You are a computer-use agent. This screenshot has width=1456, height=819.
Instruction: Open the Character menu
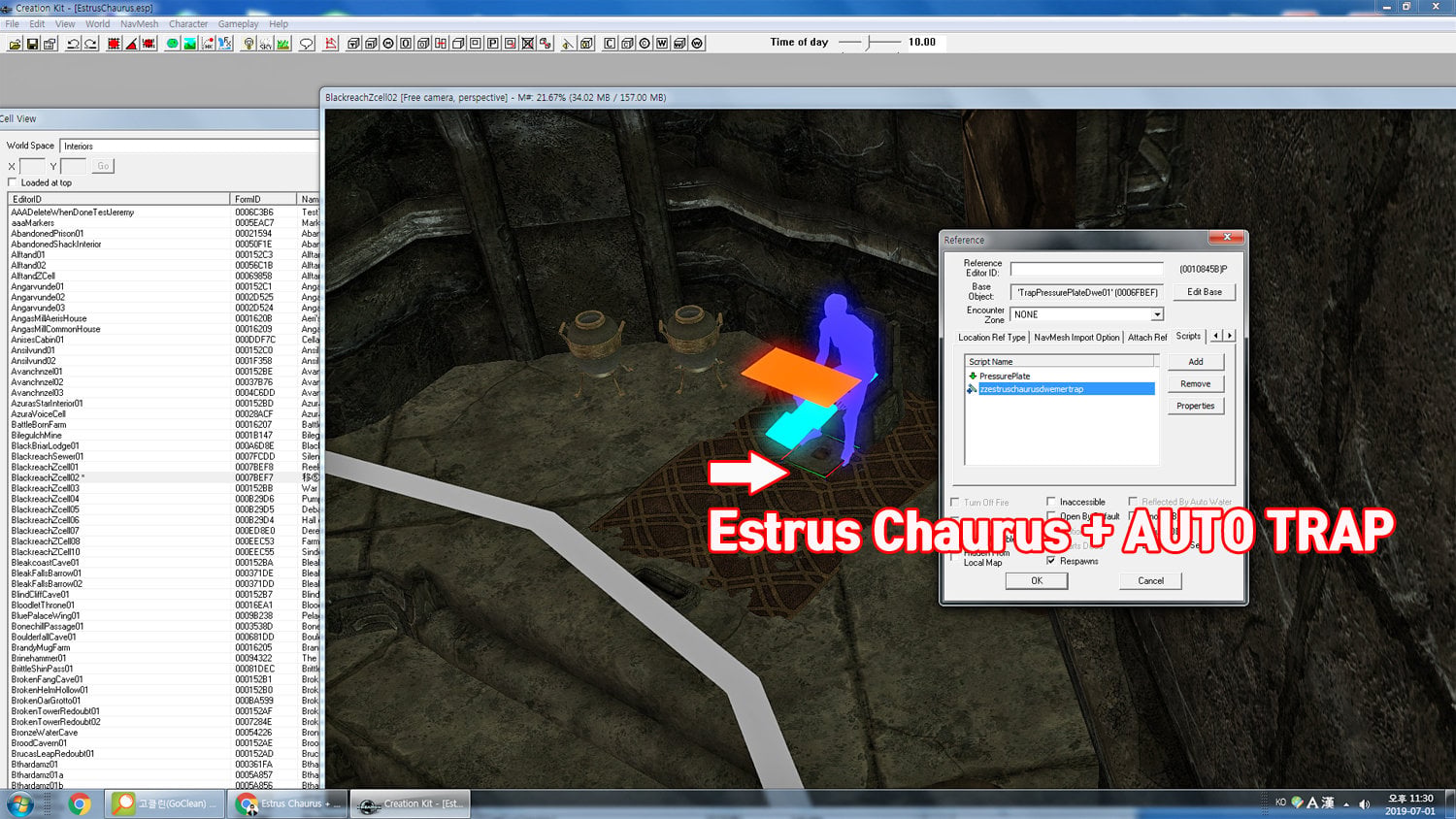(x=187, y=24)
